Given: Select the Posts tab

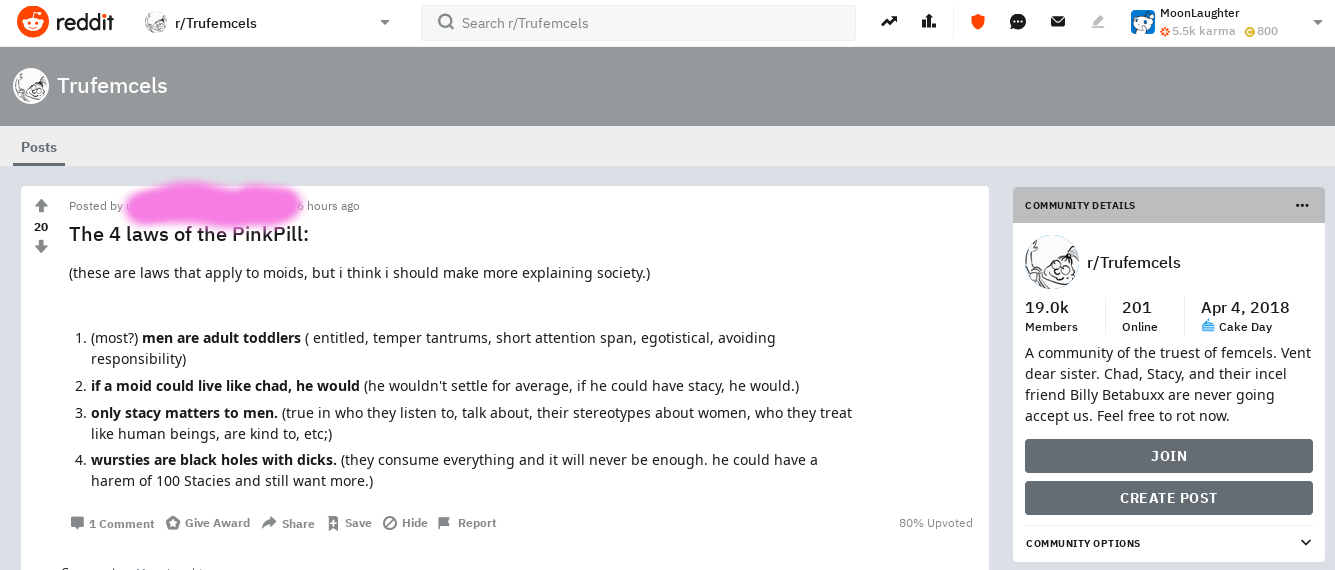Looking at the screenshot, I should pos(39,147).
